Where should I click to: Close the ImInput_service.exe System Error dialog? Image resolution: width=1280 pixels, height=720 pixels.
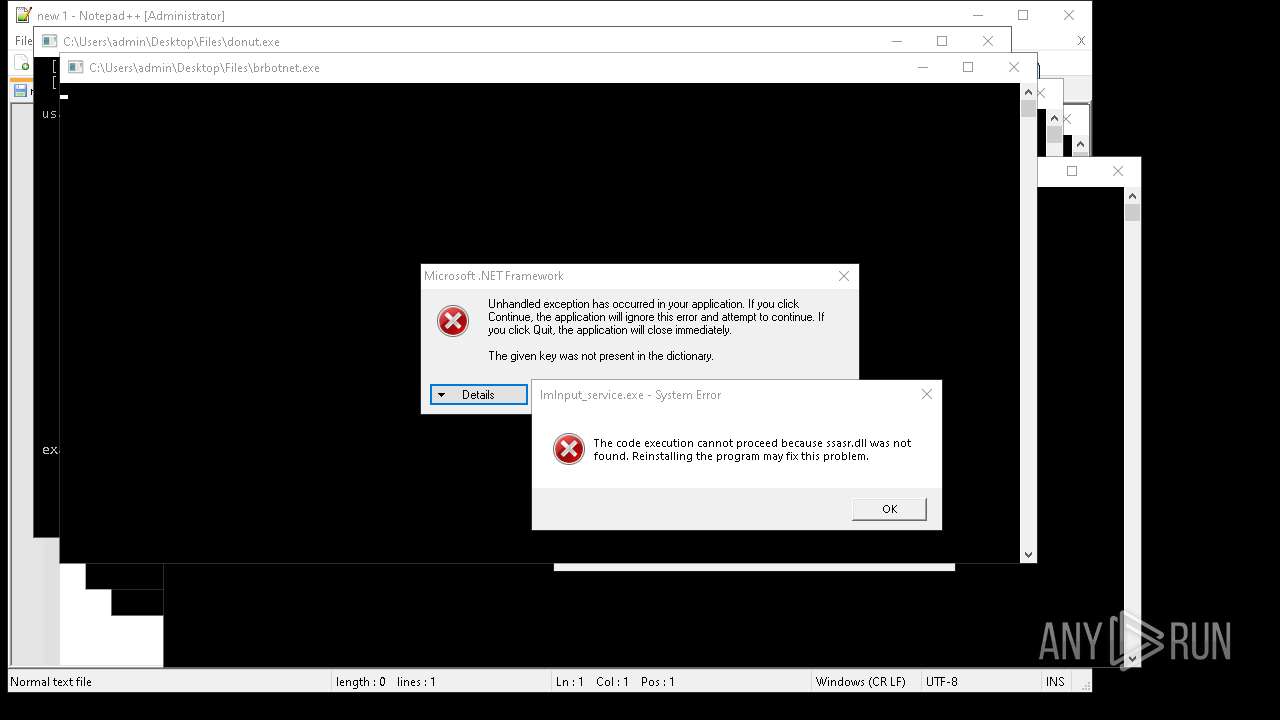926,394
